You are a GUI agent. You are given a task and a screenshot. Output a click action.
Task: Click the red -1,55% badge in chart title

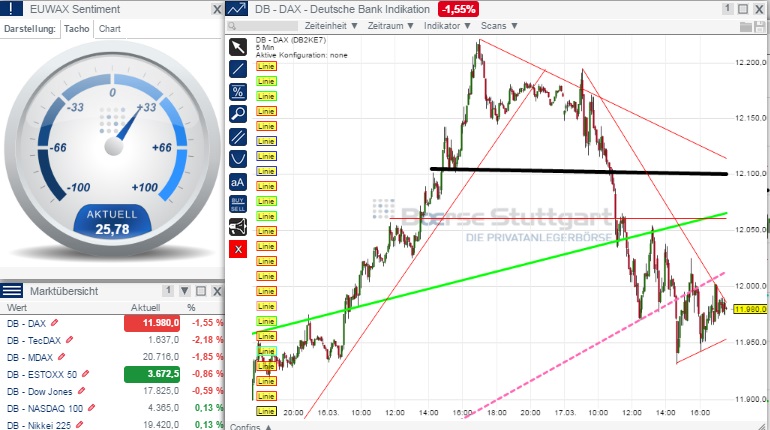pyautogui.click(x=459, y=9)
